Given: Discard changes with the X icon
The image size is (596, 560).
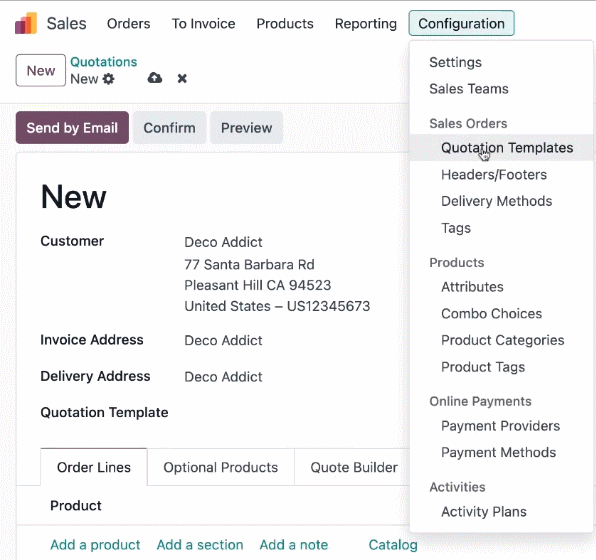Looking at the screenshot, I should coord(182,79).
